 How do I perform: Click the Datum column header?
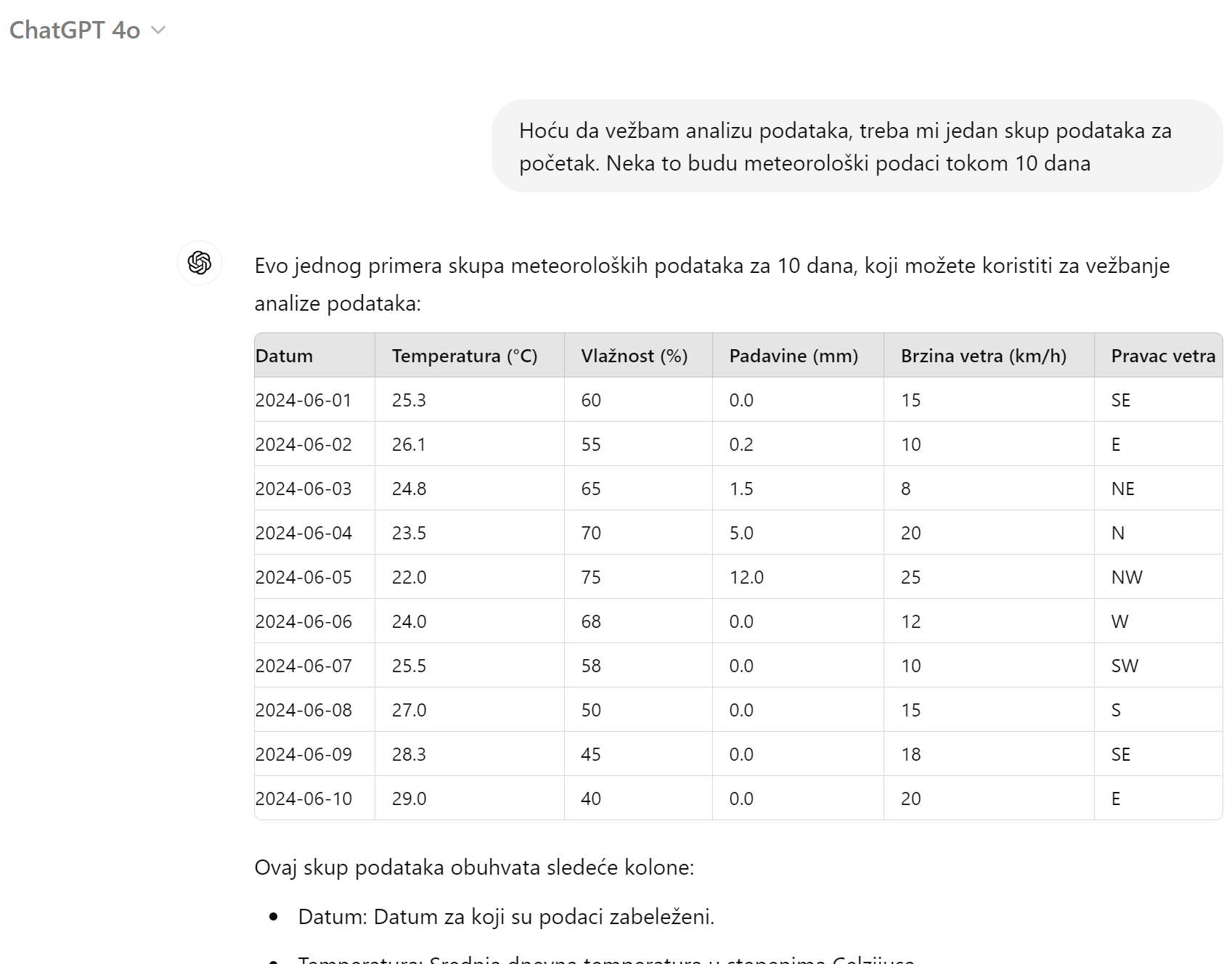point(314,356)
